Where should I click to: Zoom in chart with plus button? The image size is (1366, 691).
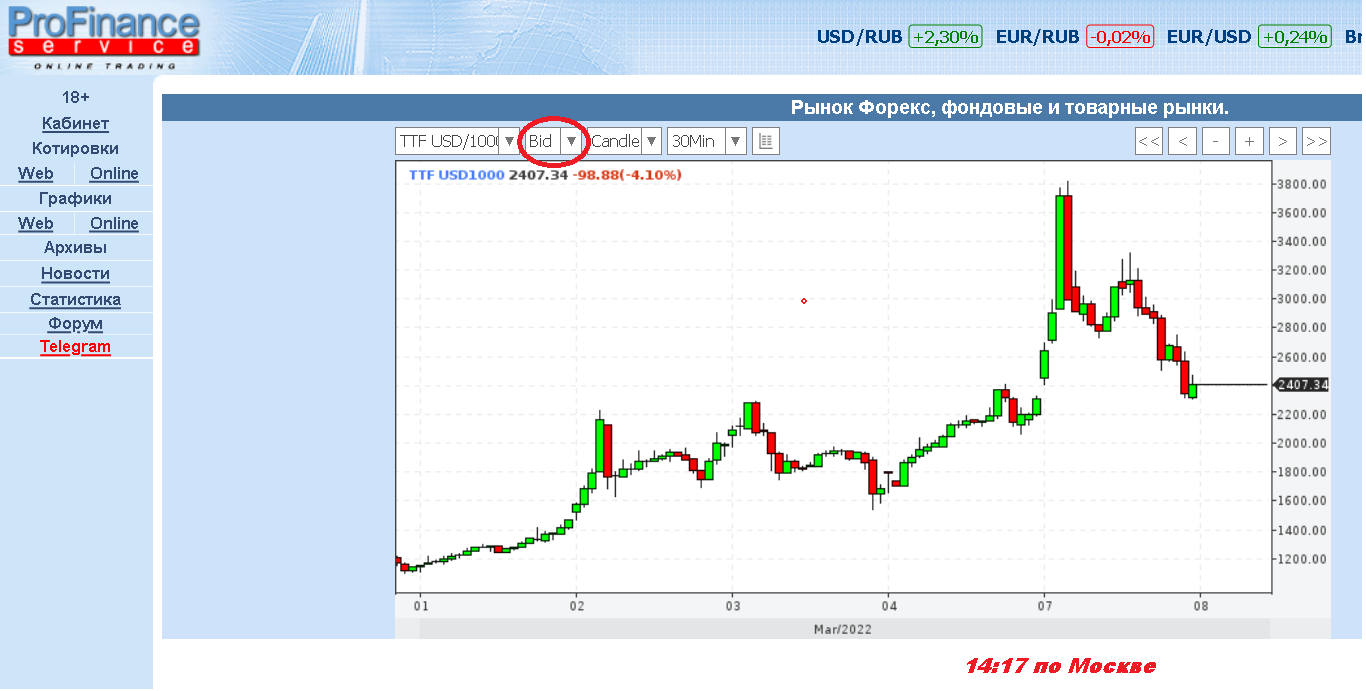click(1249, 141)
